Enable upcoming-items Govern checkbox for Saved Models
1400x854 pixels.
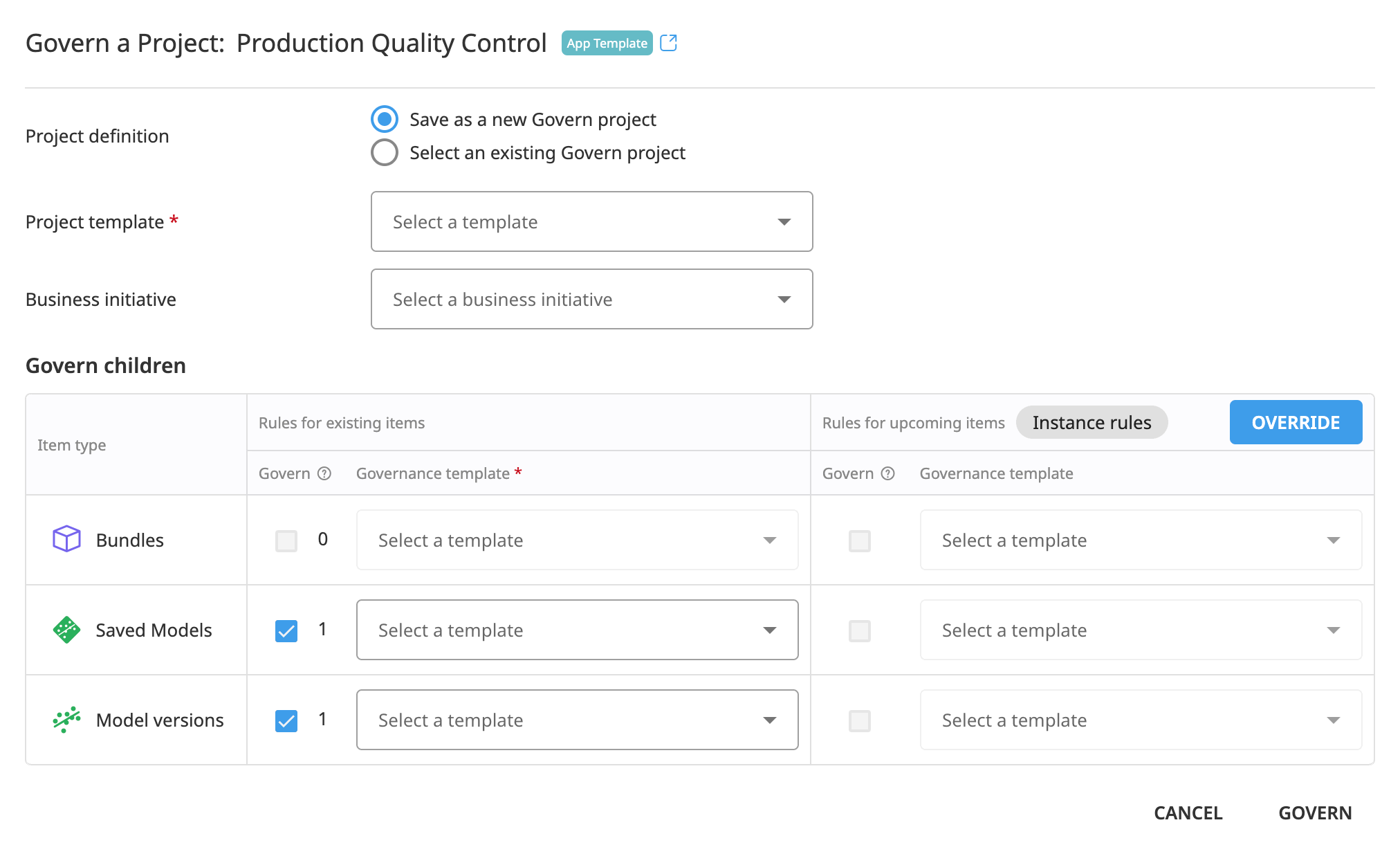(x=860, y=630)
